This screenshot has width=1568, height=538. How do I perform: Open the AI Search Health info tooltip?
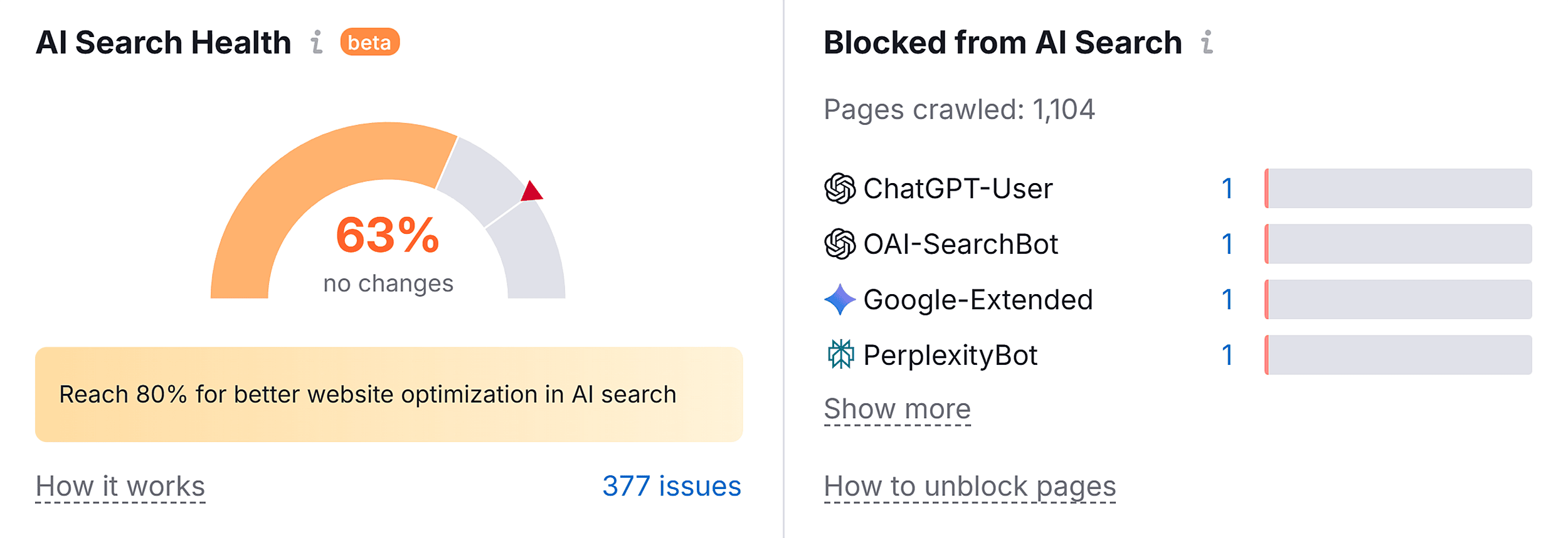coord(316,43)
